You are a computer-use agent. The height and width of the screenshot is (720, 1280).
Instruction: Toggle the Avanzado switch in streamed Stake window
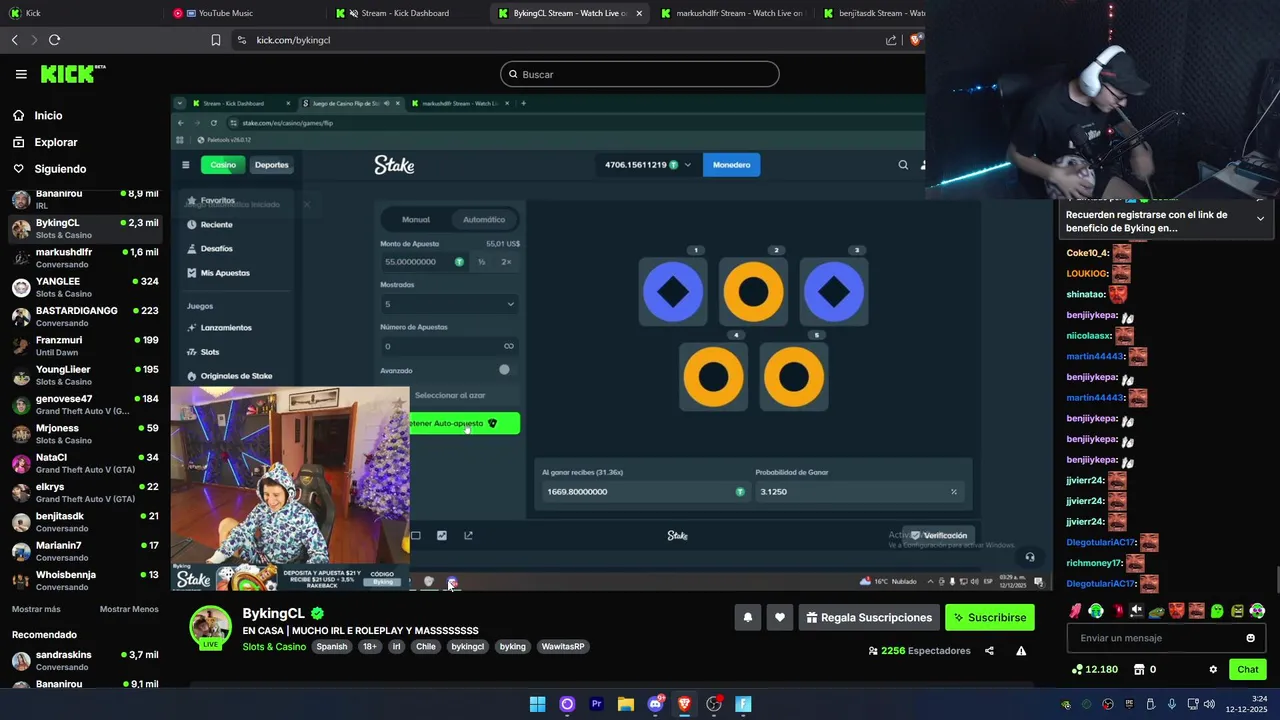click(x=502, y=370)
